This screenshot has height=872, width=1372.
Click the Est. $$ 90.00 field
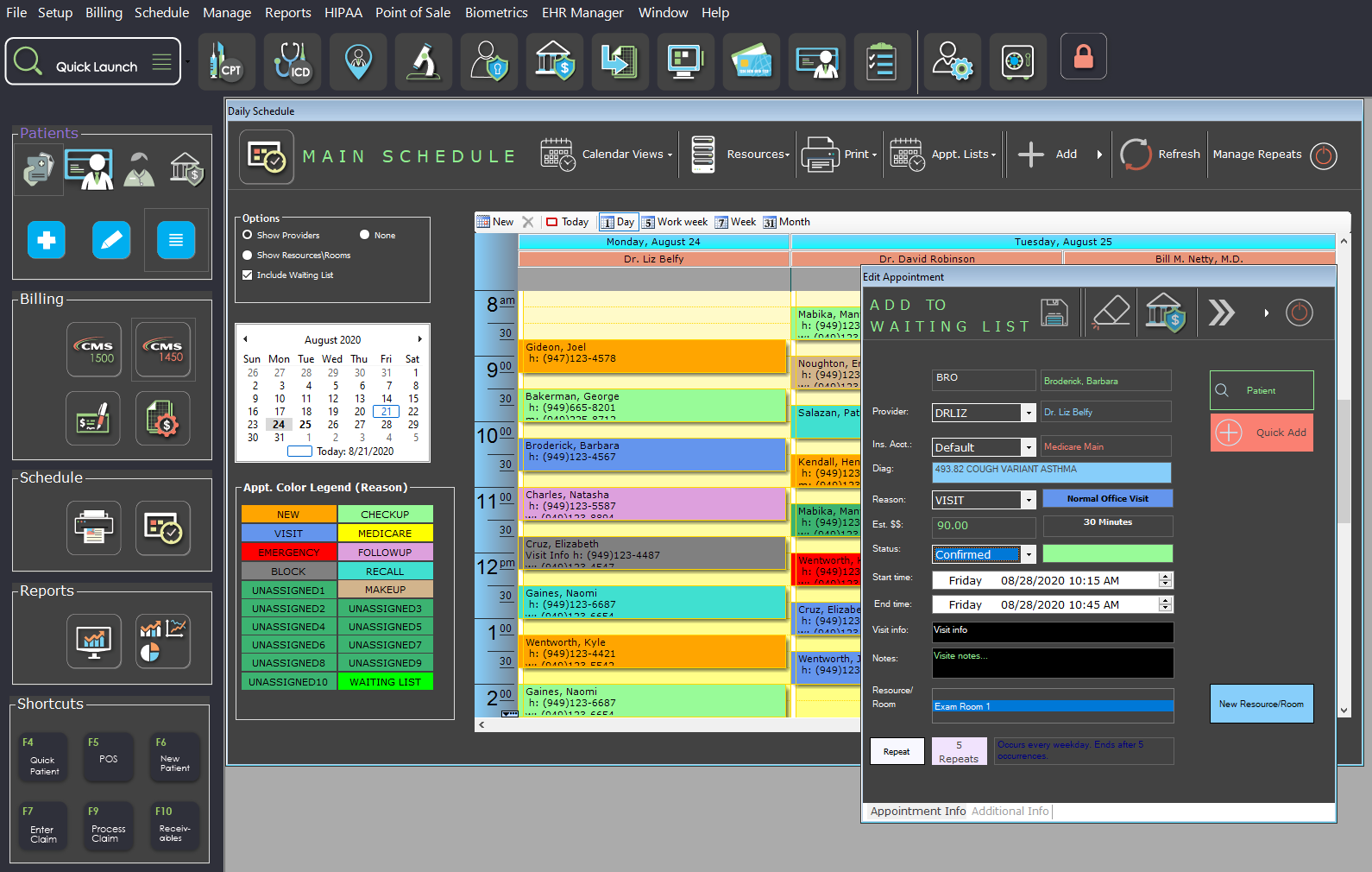click(984, 526)
